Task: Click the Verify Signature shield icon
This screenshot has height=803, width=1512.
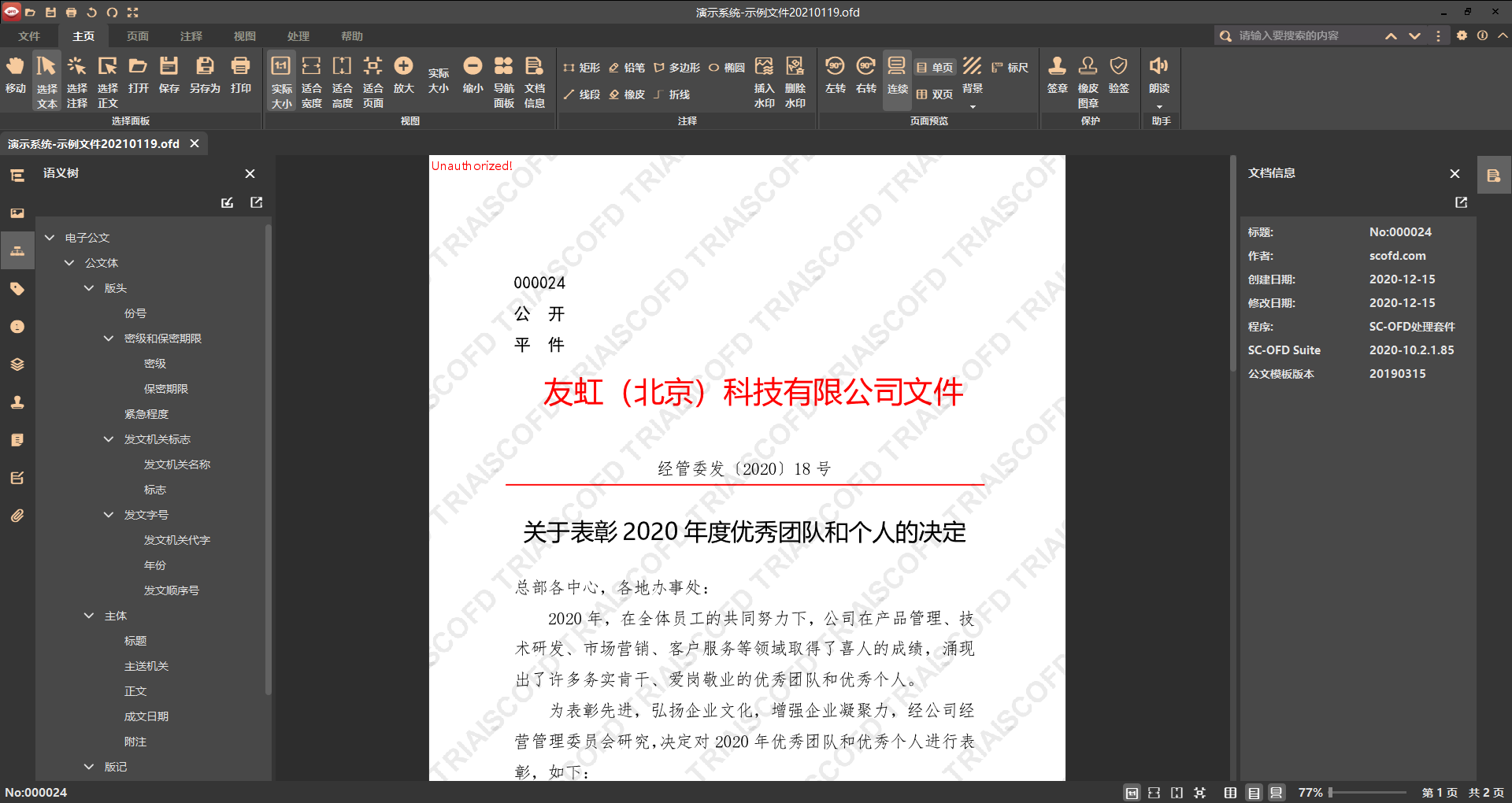Action: 1118,76
